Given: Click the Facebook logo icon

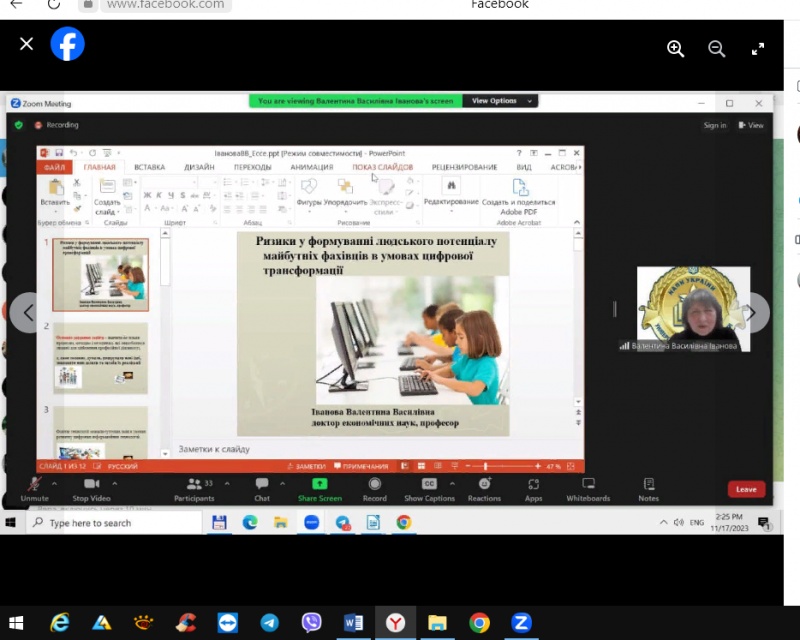Looking at the screenshot, I should (x=68, y=44).
